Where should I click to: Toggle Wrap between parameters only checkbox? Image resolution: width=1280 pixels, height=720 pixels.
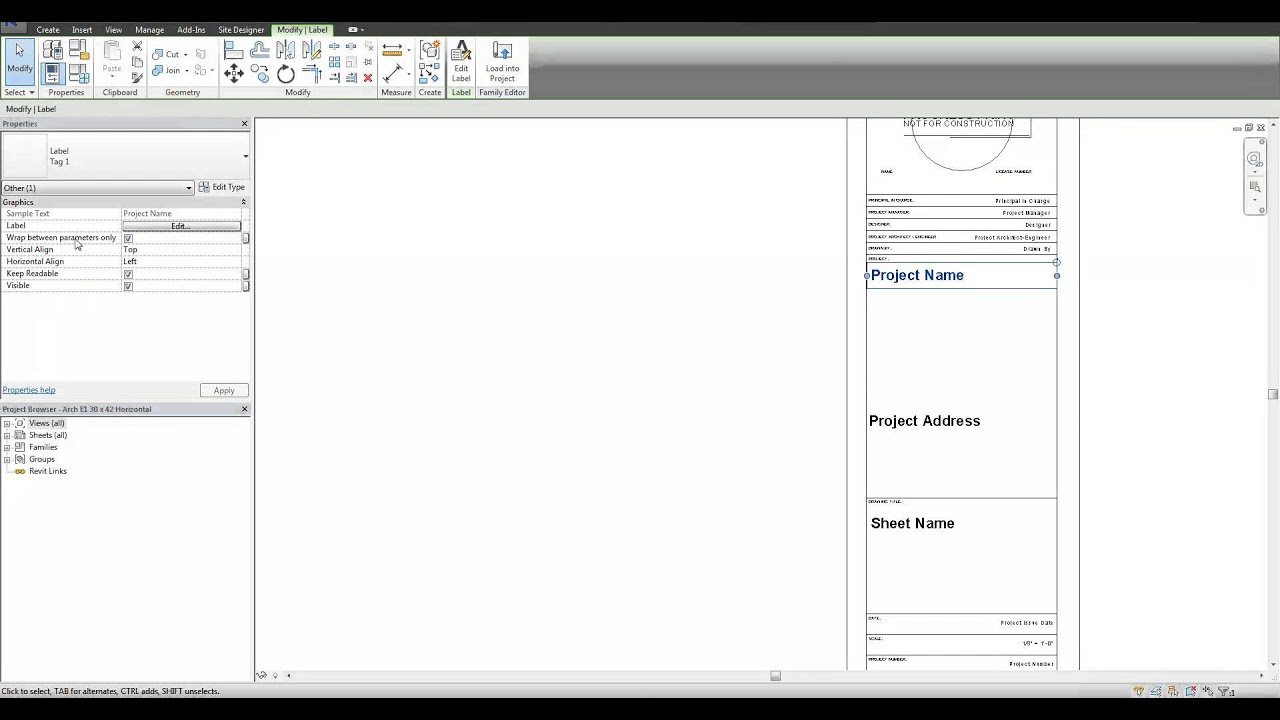pyautogui.click(x=128, y=238)
